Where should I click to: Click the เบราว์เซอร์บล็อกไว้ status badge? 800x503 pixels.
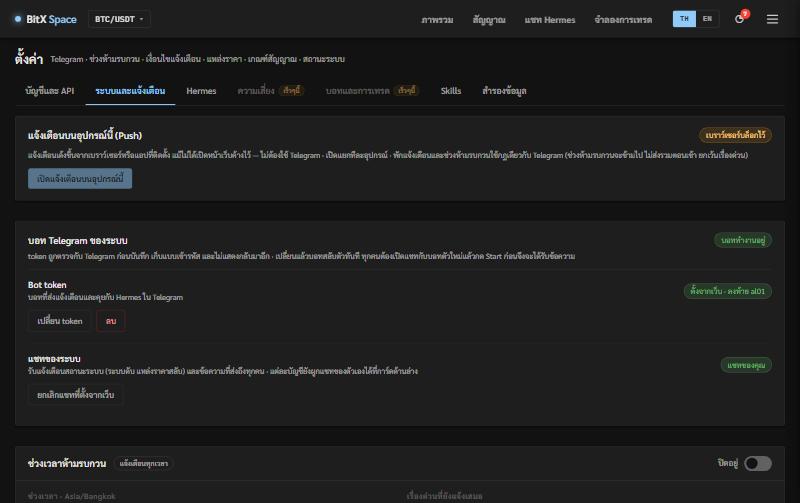tap(735, 135)
